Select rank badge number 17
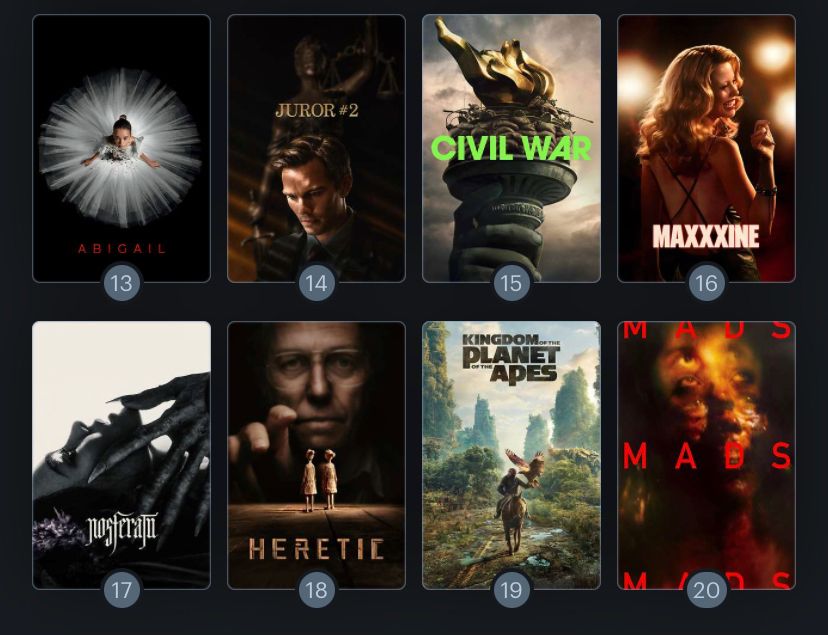Image resolution: width=828 pixels, height=635 pixels. click(121, 590)
